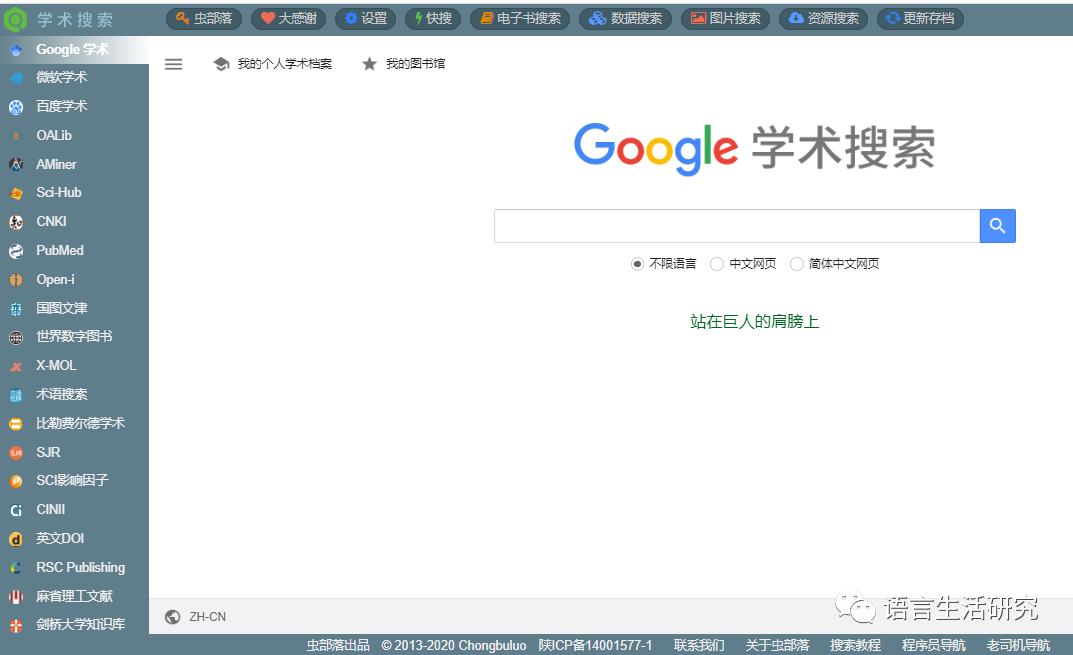Click 老司机导航 footer link
Image resolution: width=1073 pixels, height=655 pixels.
[x=1018, y=645]
